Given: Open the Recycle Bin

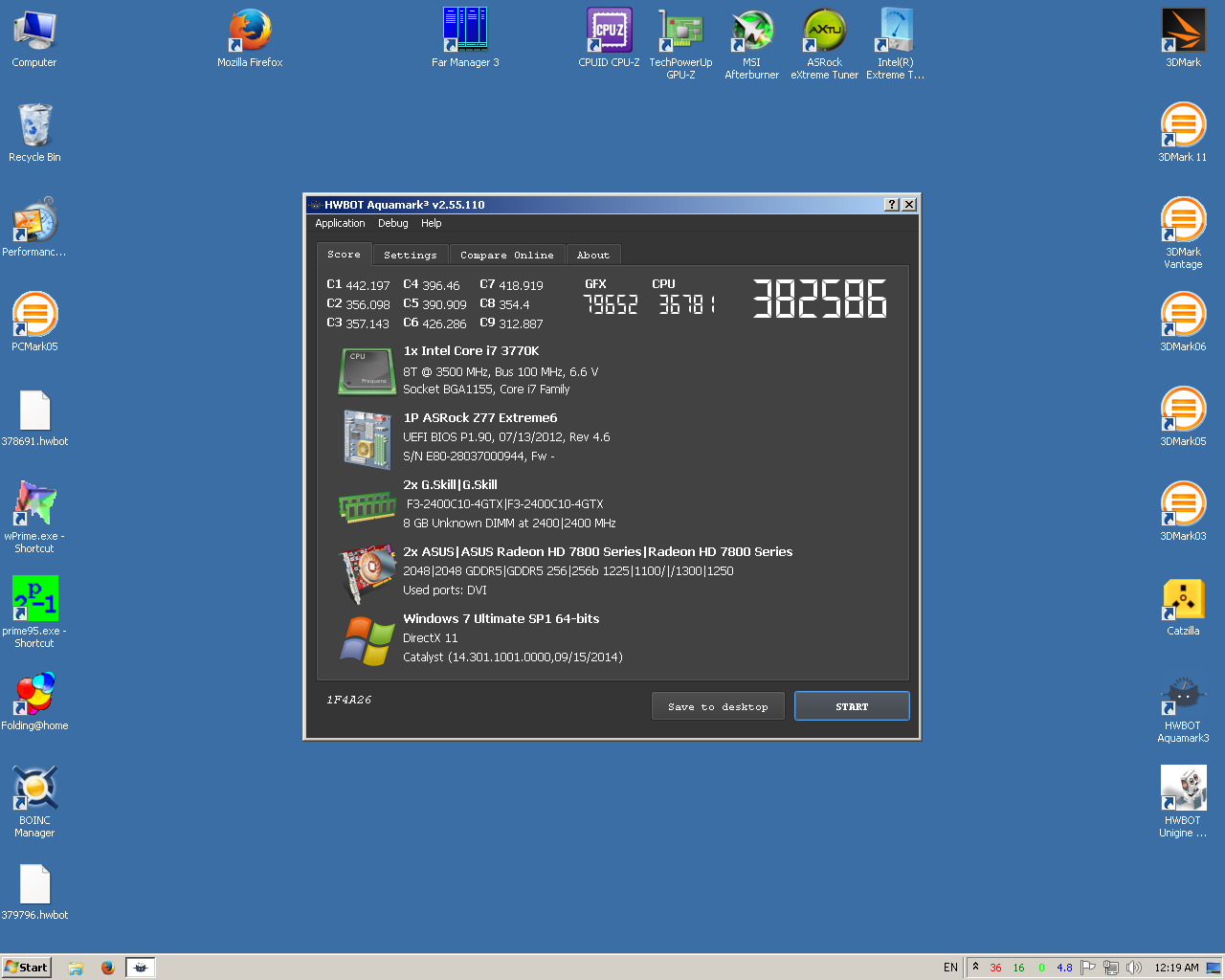Looking at the screenshot, I should [x=34, y=132].
